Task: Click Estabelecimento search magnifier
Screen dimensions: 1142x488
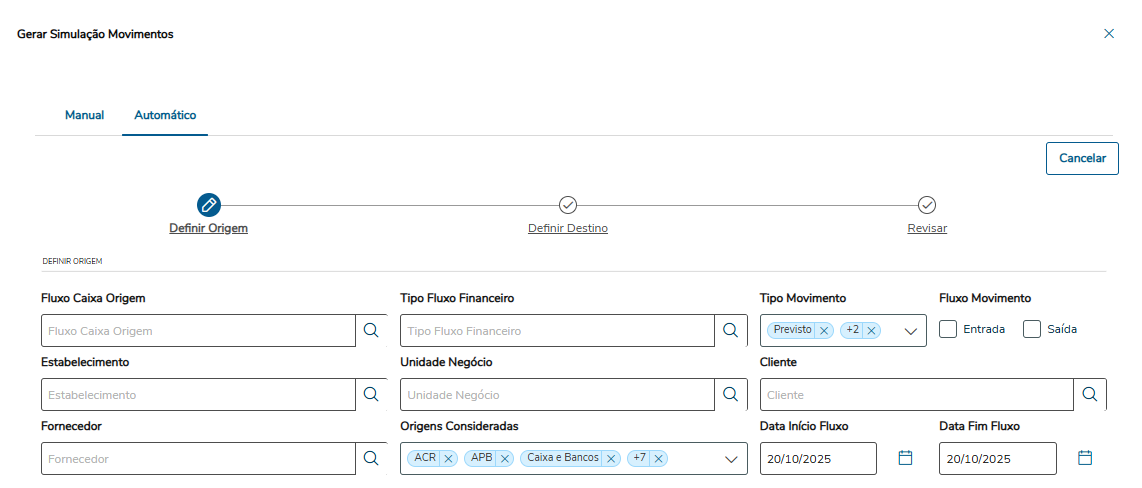Action: 371,394
